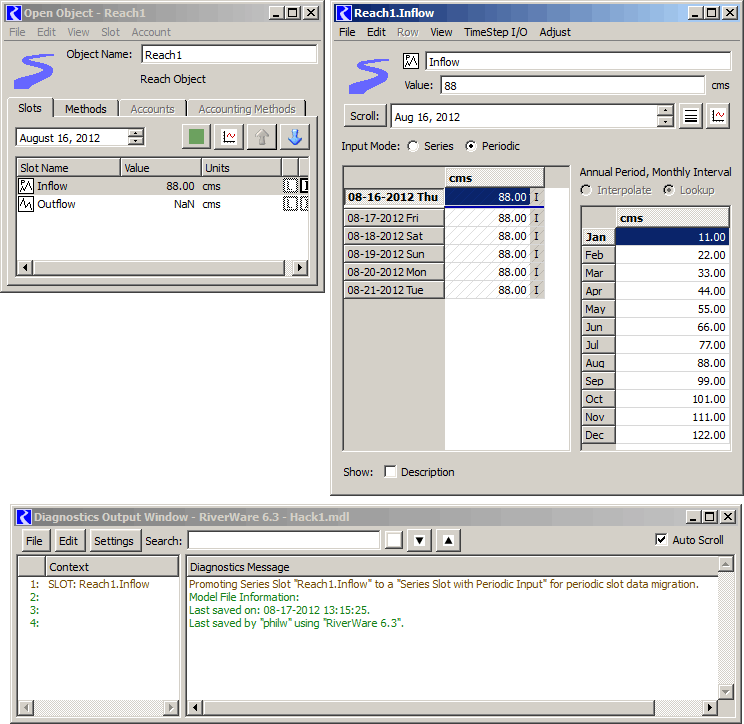Viewport: 744px width, 724px height.
Task: Click the search up arrow in Diagnostics window
Action: pyautogui.click(x=448, y=540)
